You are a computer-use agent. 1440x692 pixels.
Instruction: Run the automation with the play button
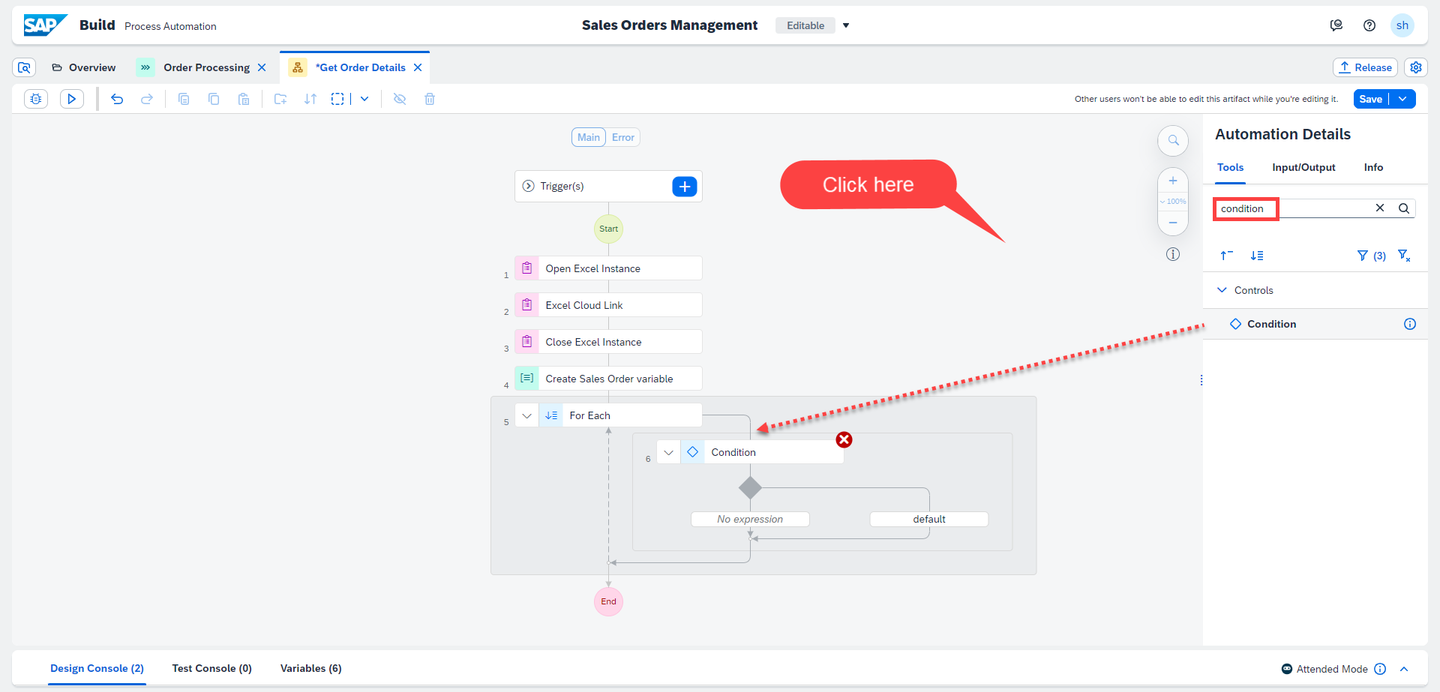[x=71, y=99]
